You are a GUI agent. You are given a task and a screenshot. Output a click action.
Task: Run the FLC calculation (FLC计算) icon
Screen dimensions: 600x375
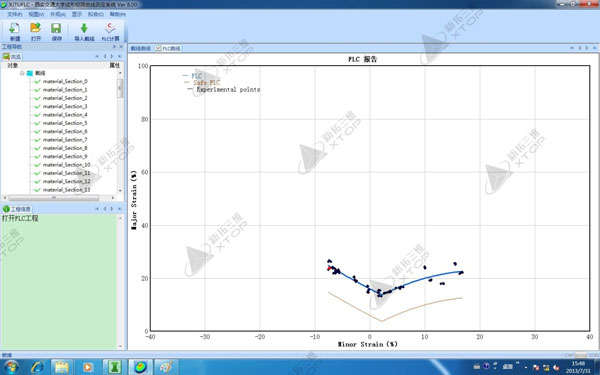tap(110, 28)
